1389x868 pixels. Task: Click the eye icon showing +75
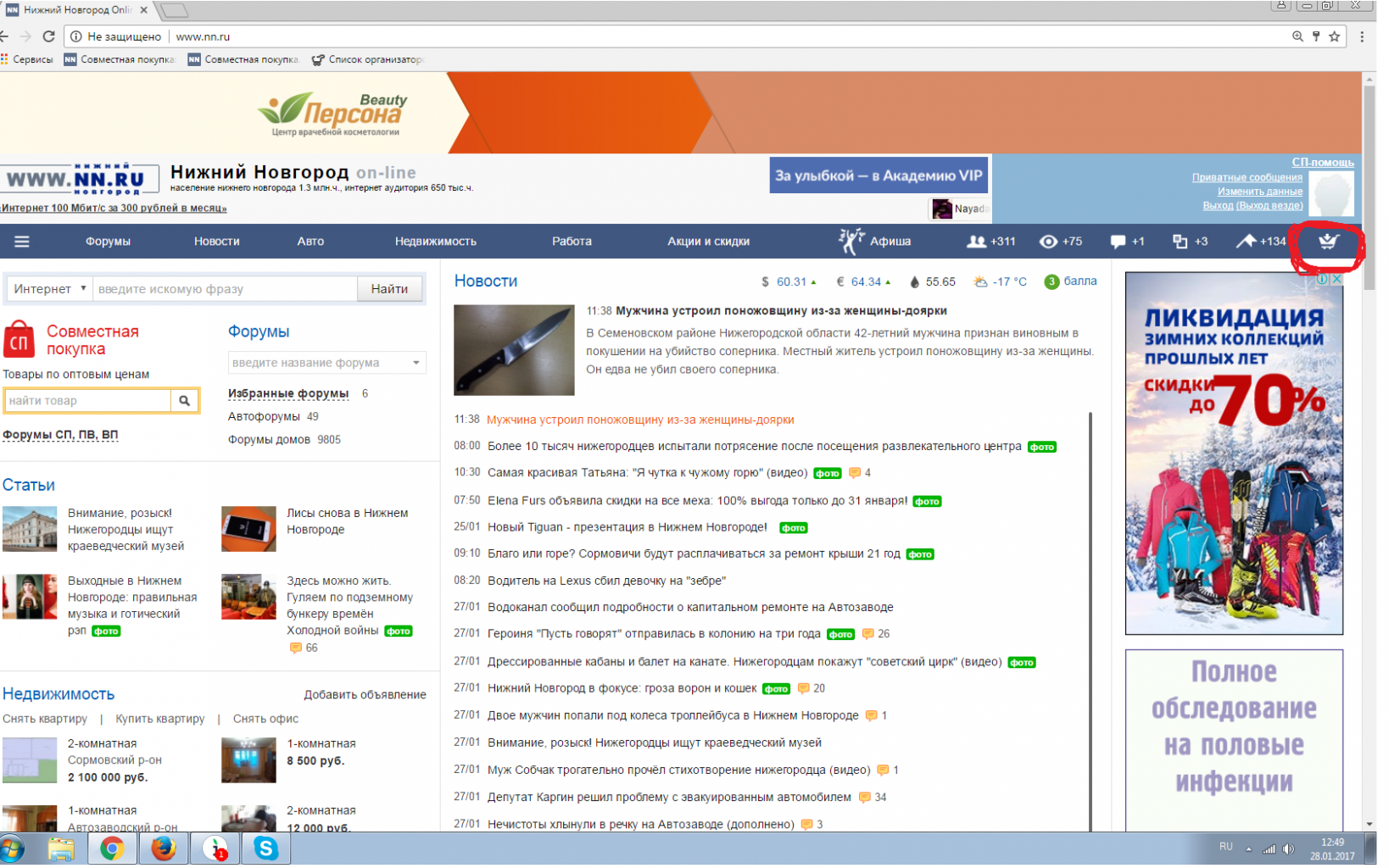(x=1048, y=242)
